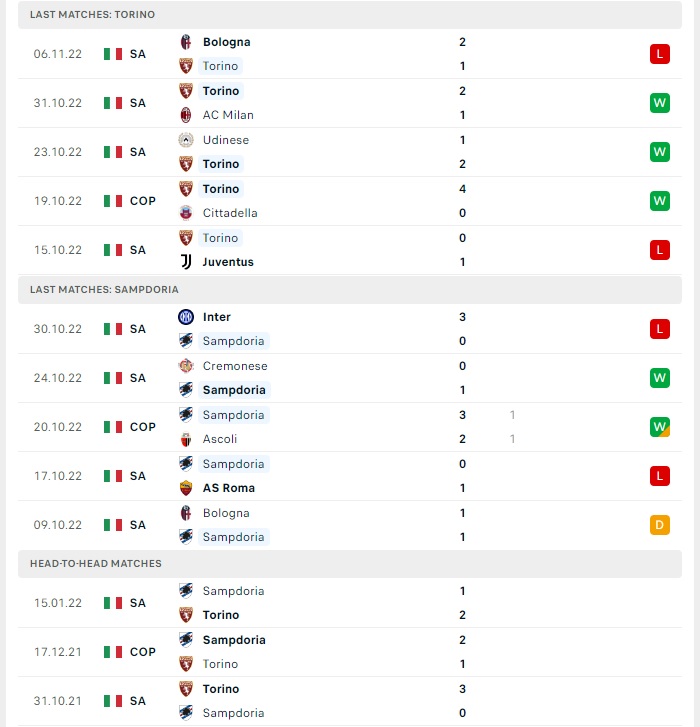Click the Cremonese club crest icon

186,366
